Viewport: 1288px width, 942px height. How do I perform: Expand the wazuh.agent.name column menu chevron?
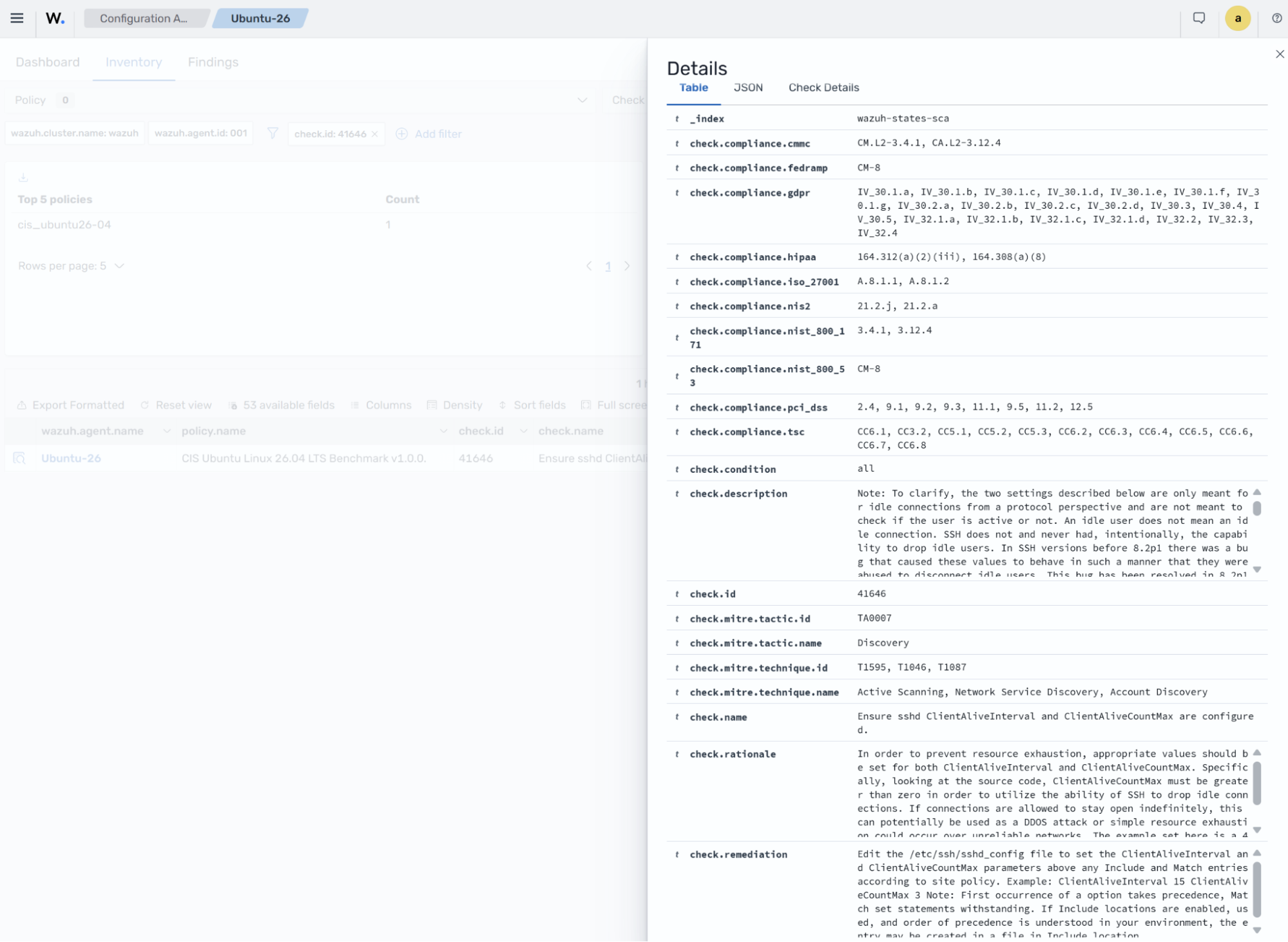click(x=167, y=431)
